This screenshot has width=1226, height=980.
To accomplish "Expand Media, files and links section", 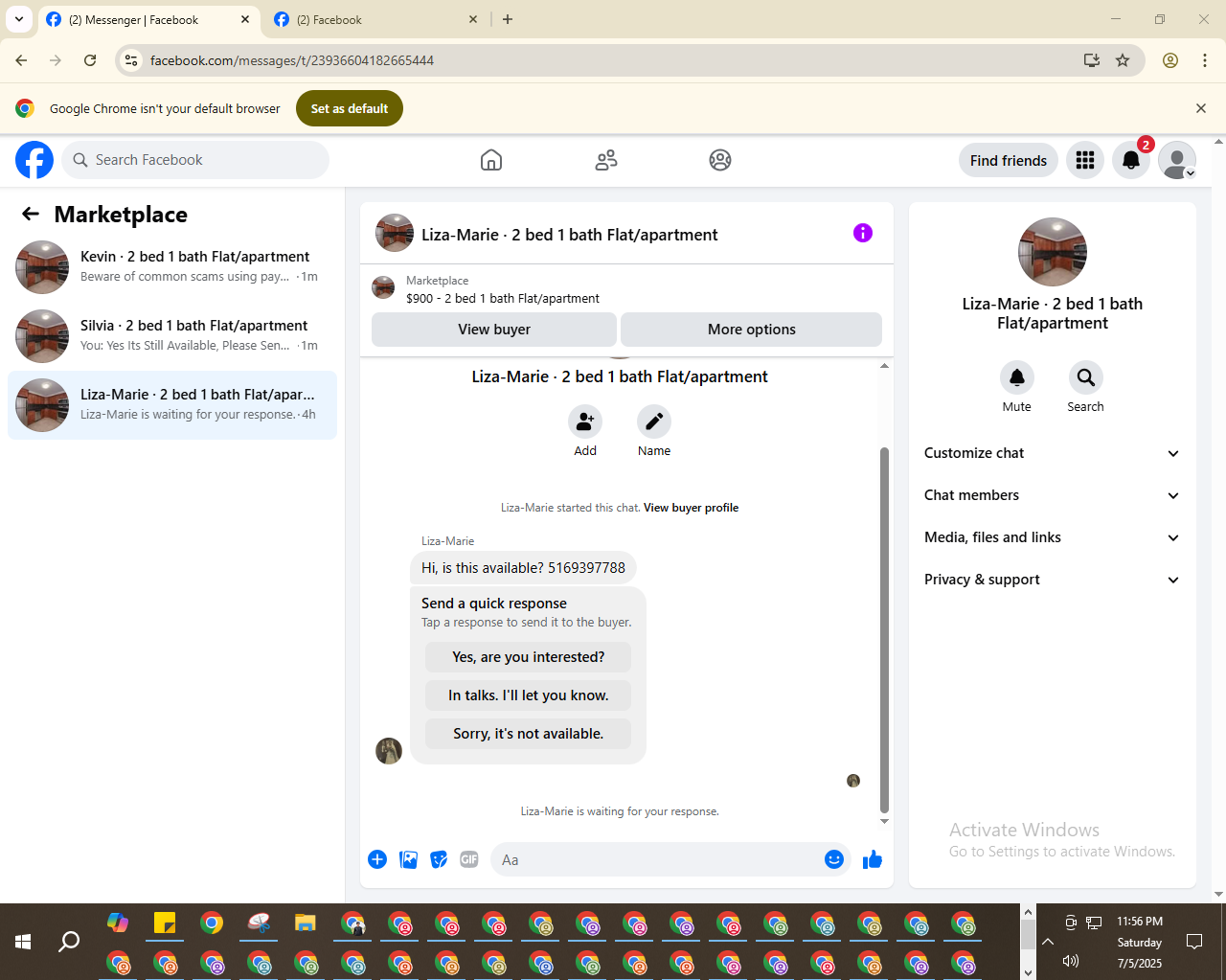I will click(1052, 537).
